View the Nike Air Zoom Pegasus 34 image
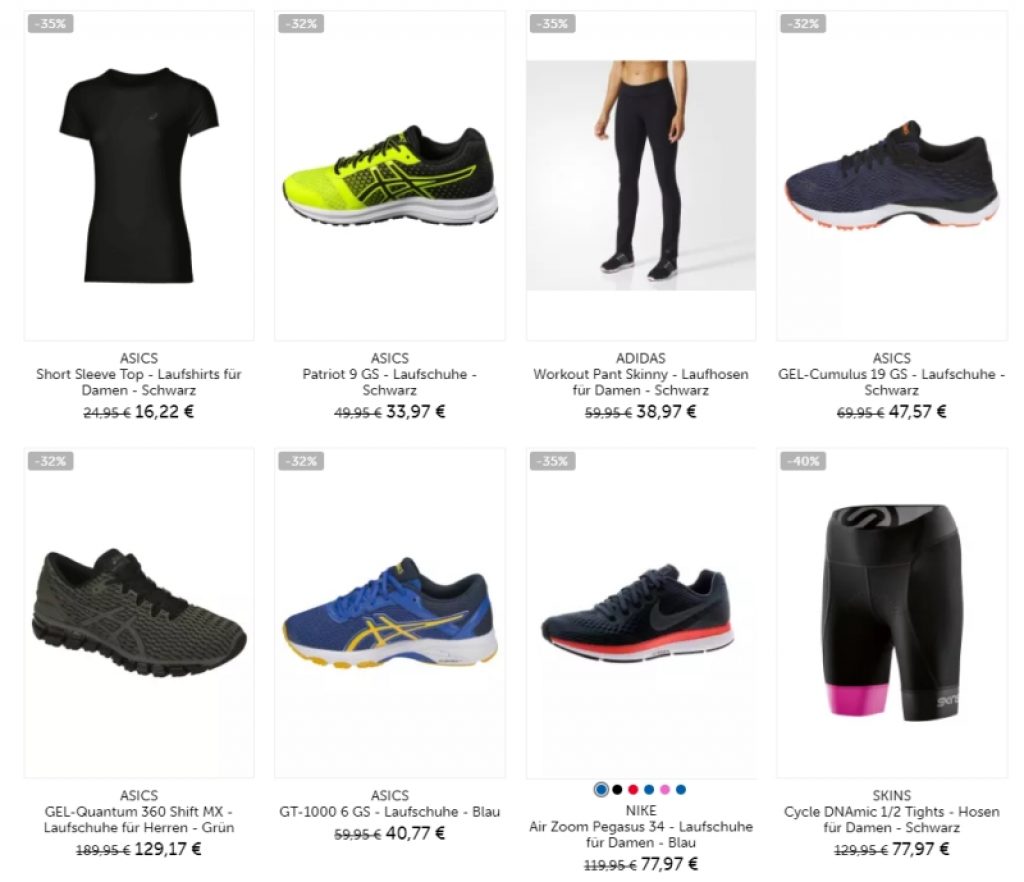The width and height of the screenshot is (1024, 882). 641,612
